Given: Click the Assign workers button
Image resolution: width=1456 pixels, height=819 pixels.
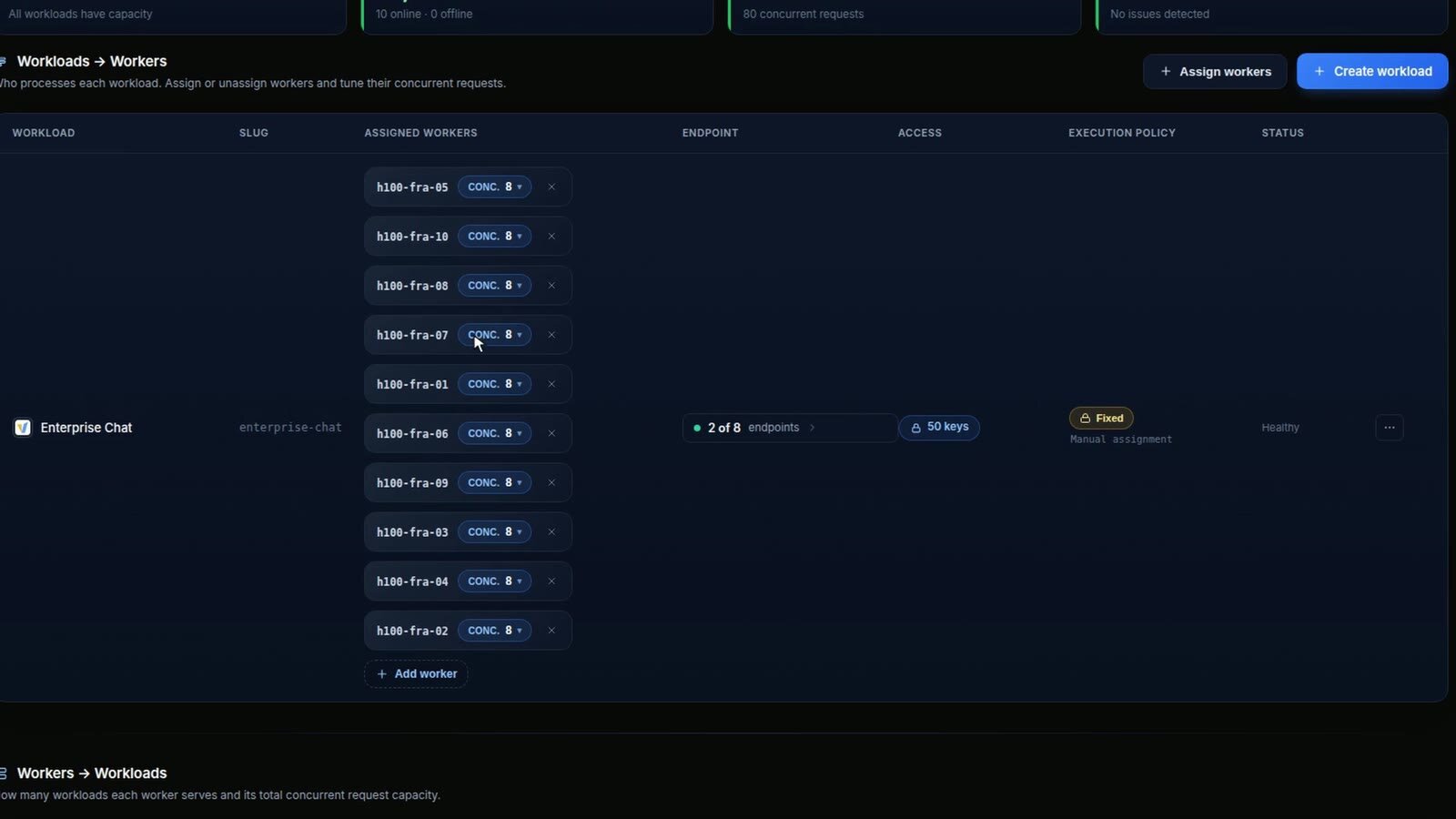Looking at the screenshot, I should pyautogui.click(x=1215, y=71).
